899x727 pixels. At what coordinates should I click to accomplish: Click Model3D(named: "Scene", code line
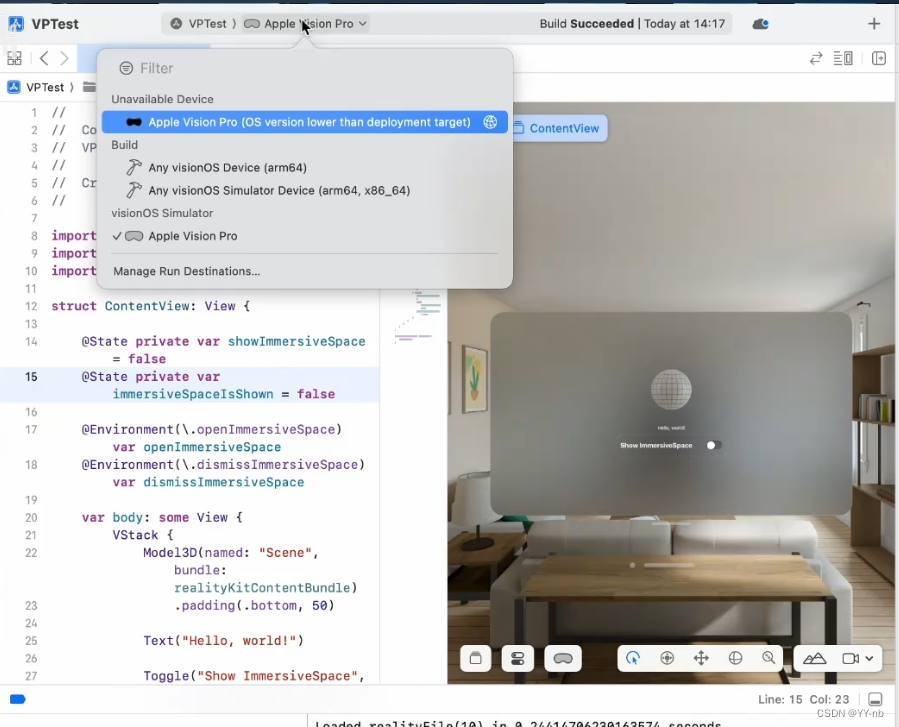click(x=230, y=553)
